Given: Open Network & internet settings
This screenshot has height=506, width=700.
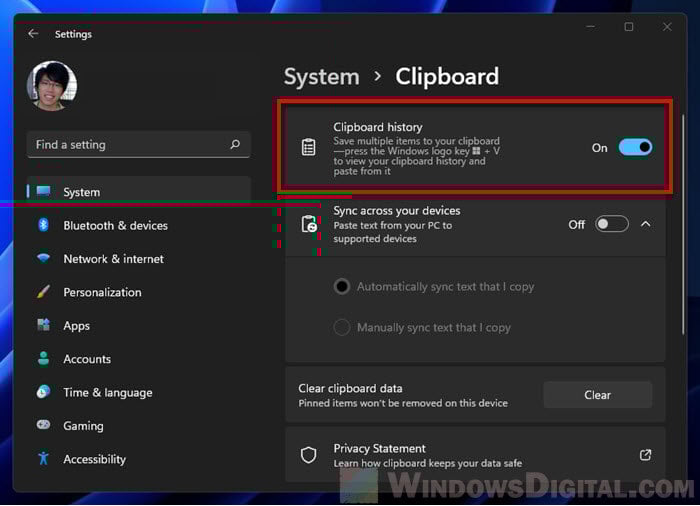Looking at the screenshot, I should point(138,259).
